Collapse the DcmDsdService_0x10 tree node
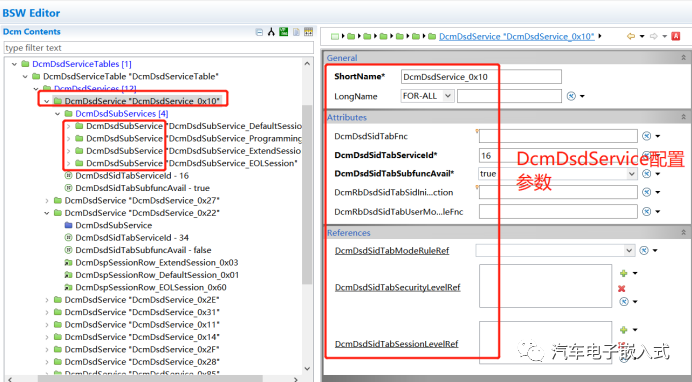Image resolution: width=692 pixels, height=382 pixels. coord(46,101)
